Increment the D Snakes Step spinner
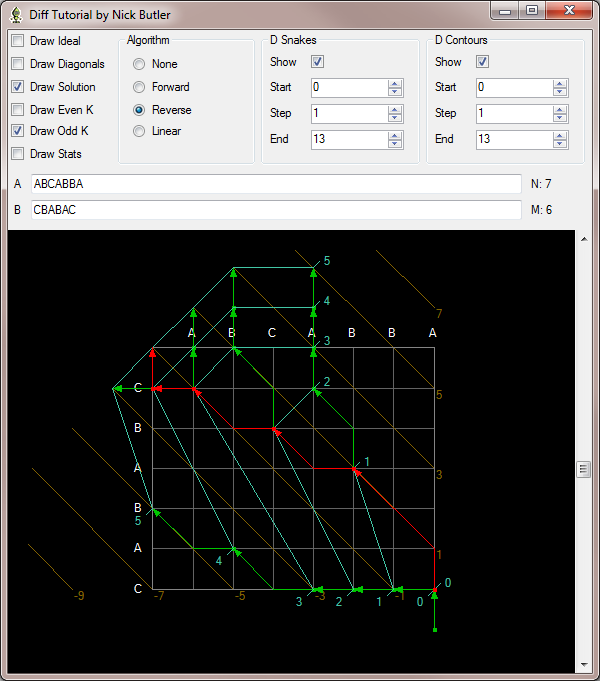 coord(394,110)
